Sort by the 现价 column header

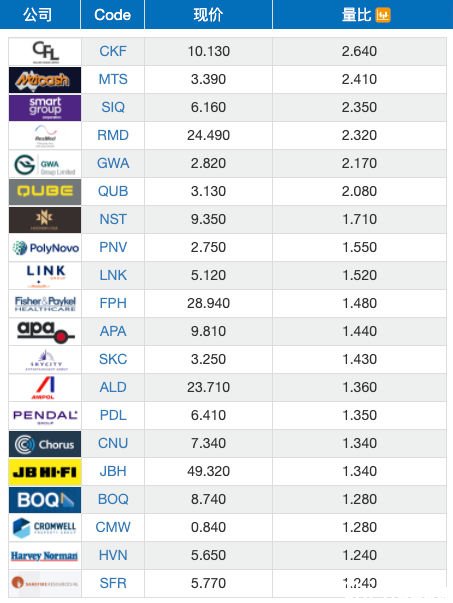[208, 15]
